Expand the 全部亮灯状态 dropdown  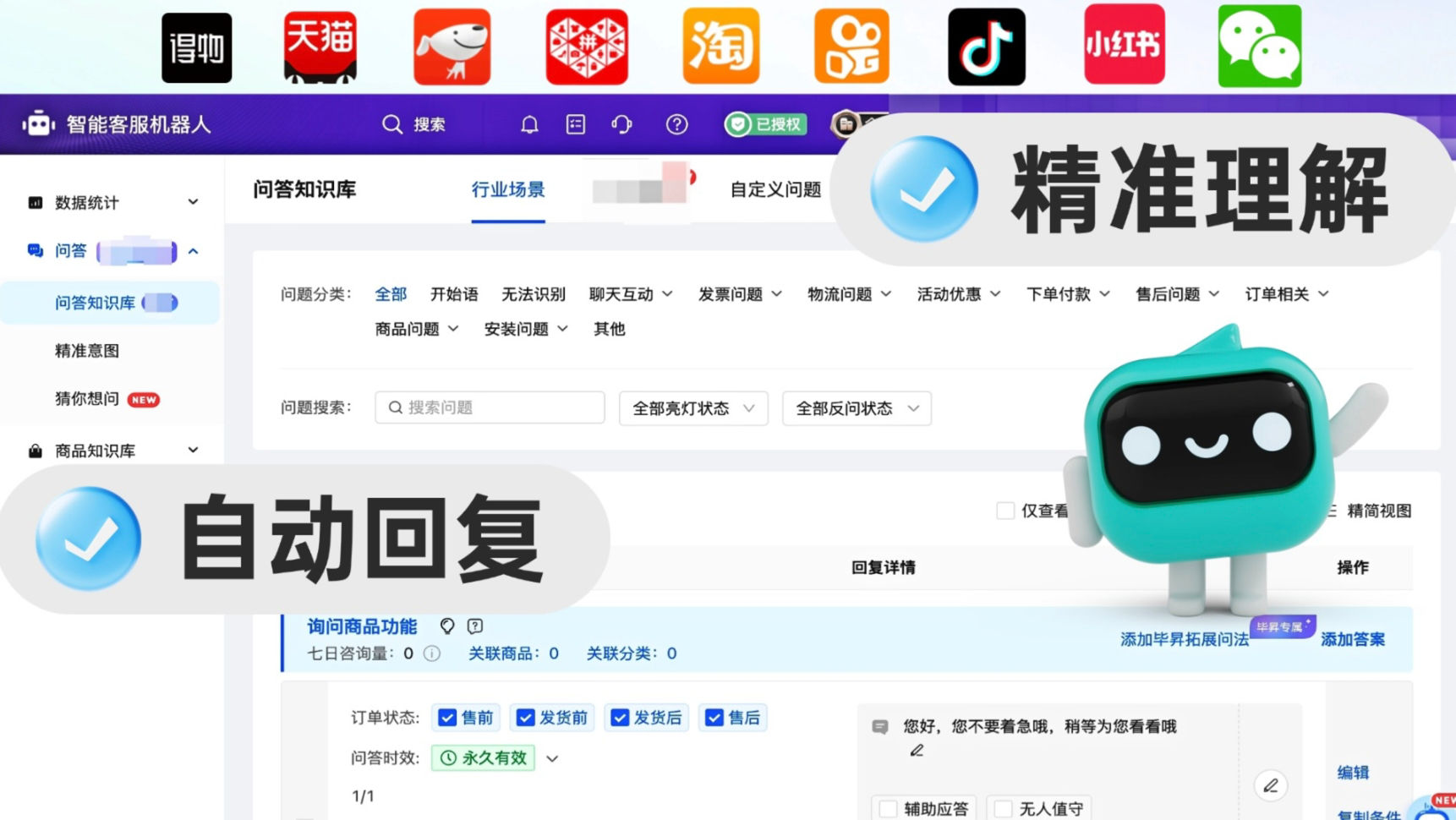point(693,408)
